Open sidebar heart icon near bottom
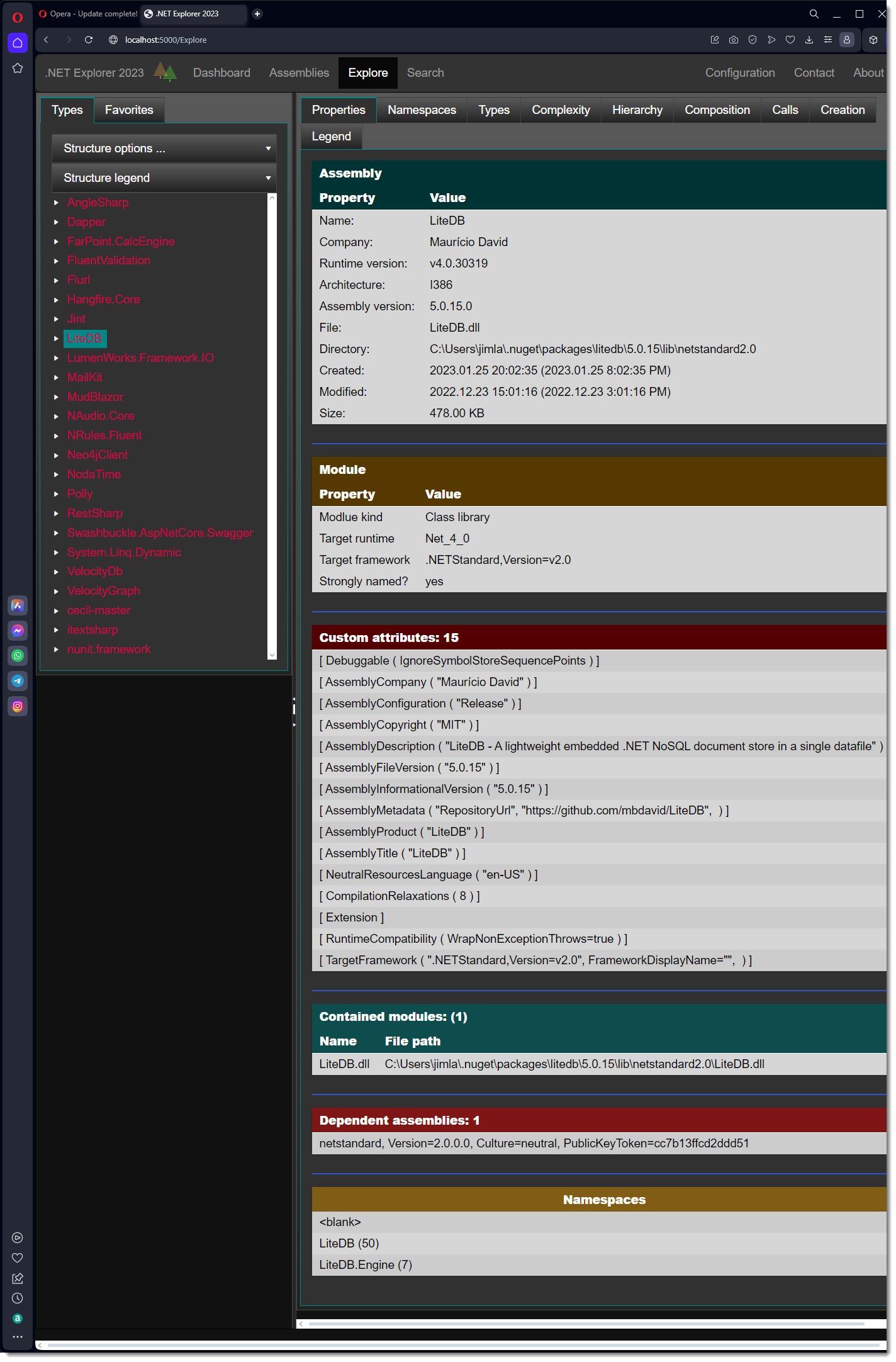 [x=18, y=1258]
